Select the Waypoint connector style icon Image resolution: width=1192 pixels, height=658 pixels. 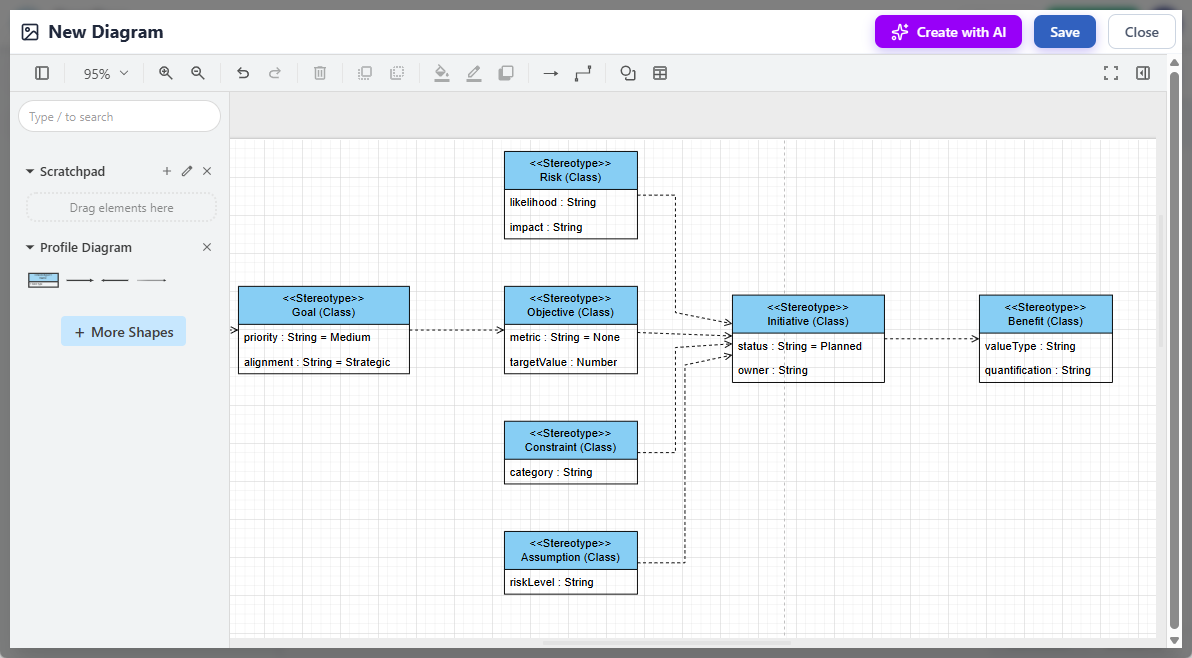coord(583,72)
